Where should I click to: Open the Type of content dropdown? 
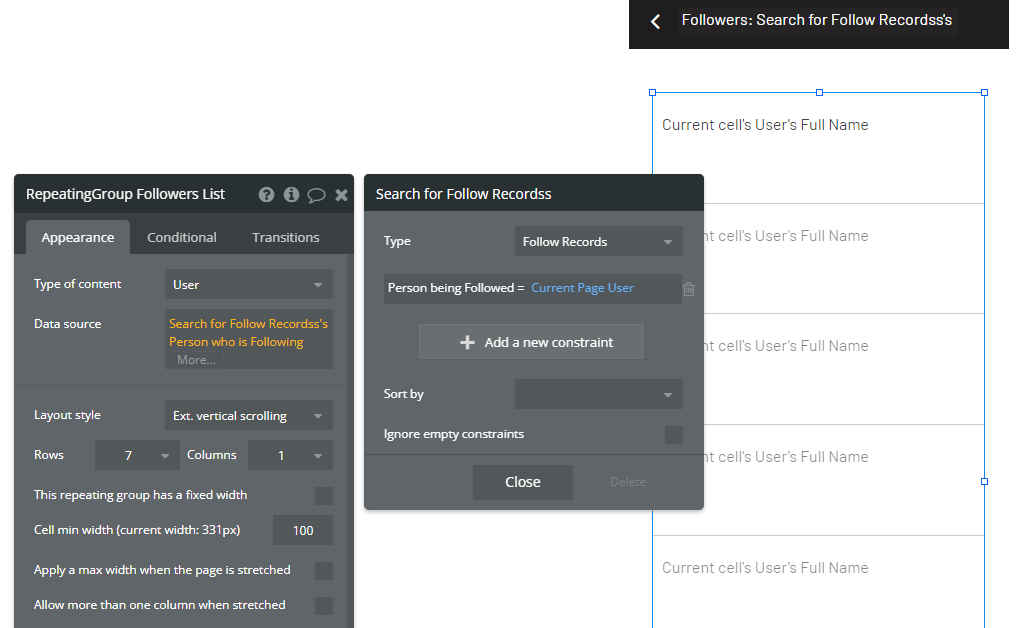point(248,285)
